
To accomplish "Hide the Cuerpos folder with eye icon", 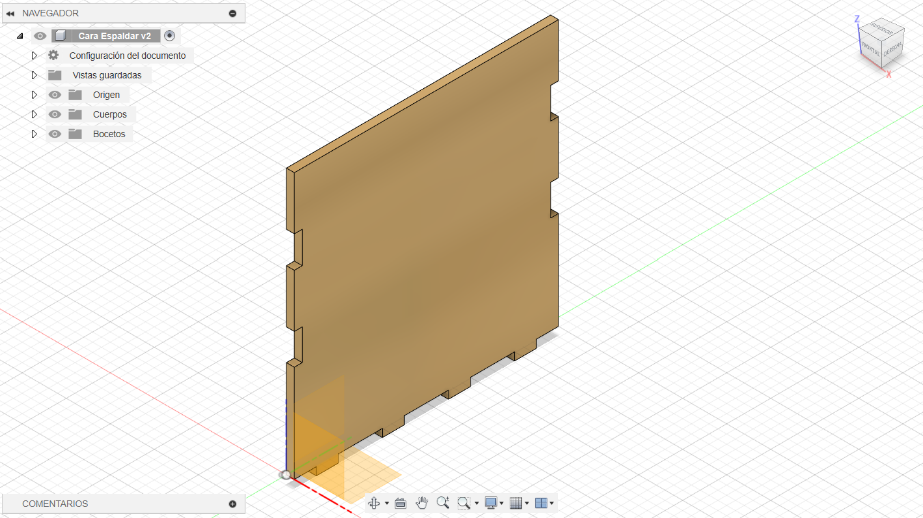I will point(55,114).
